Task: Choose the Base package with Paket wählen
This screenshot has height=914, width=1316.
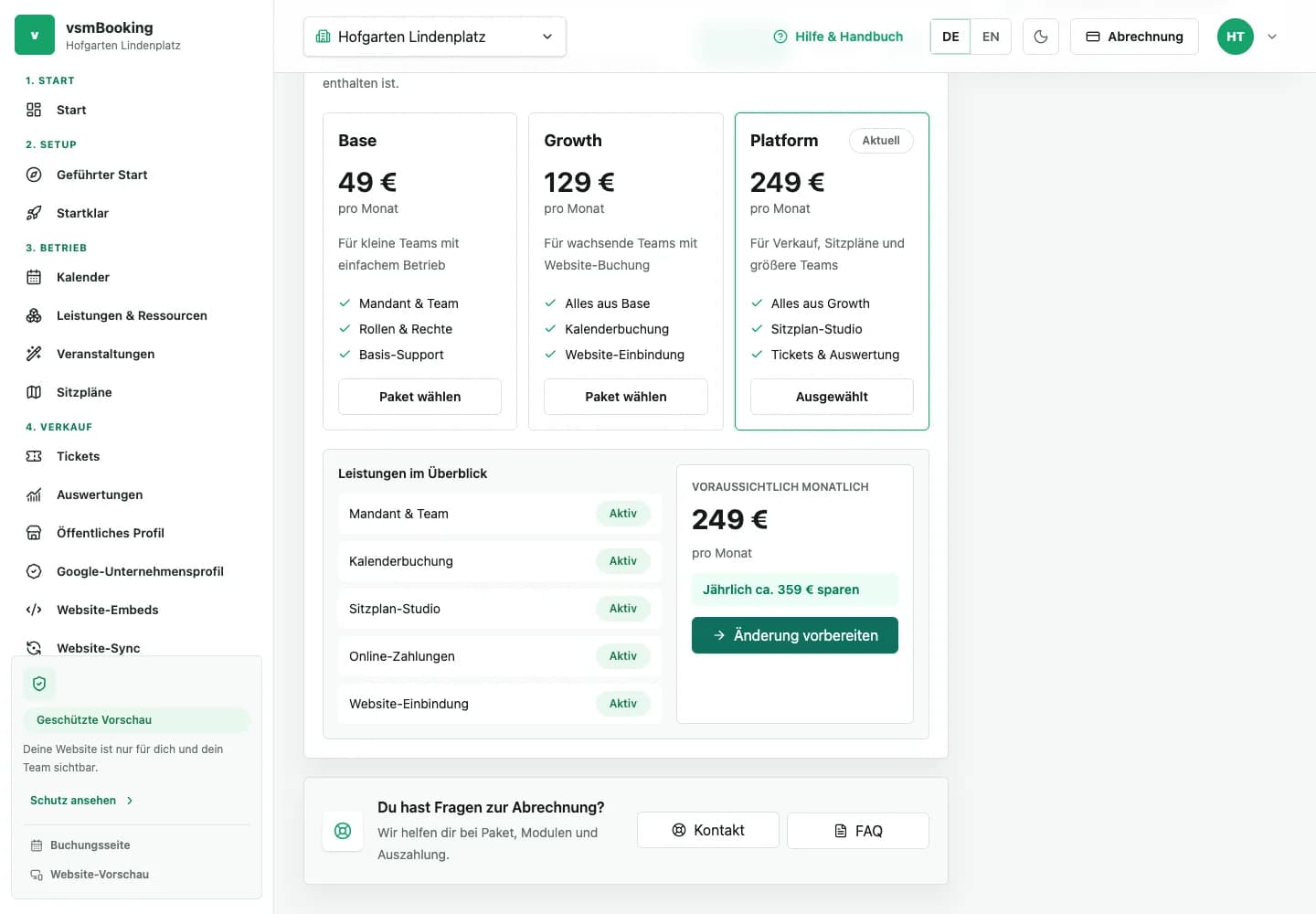Action: (x=419, y=397)
